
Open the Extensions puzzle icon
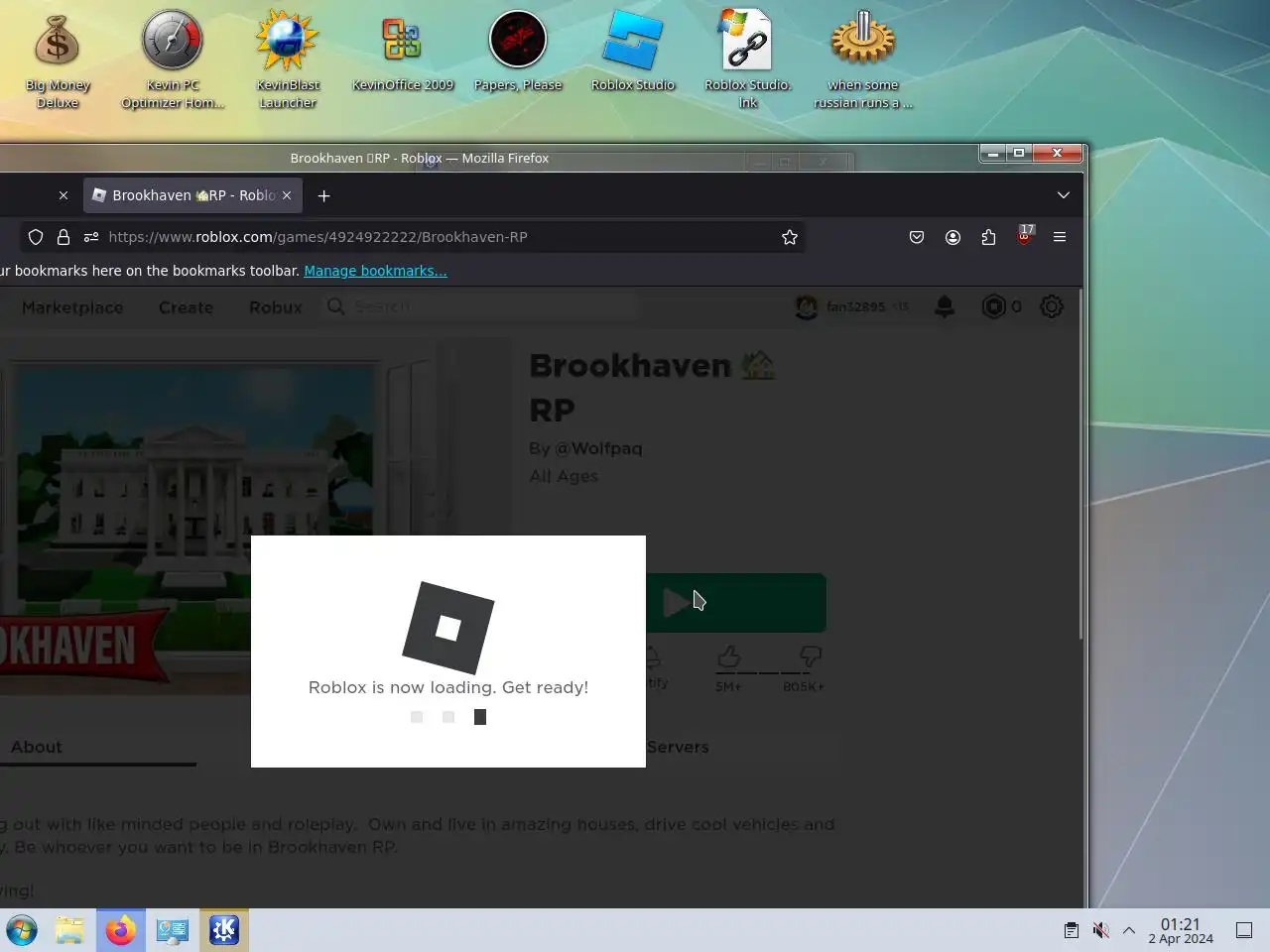point(988,237)
